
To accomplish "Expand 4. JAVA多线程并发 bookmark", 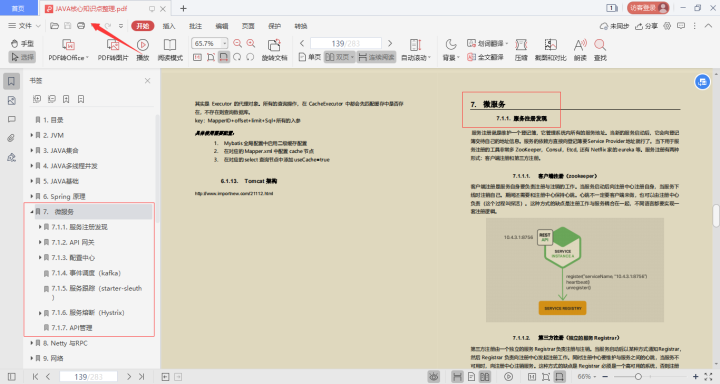I will point(32,166).
